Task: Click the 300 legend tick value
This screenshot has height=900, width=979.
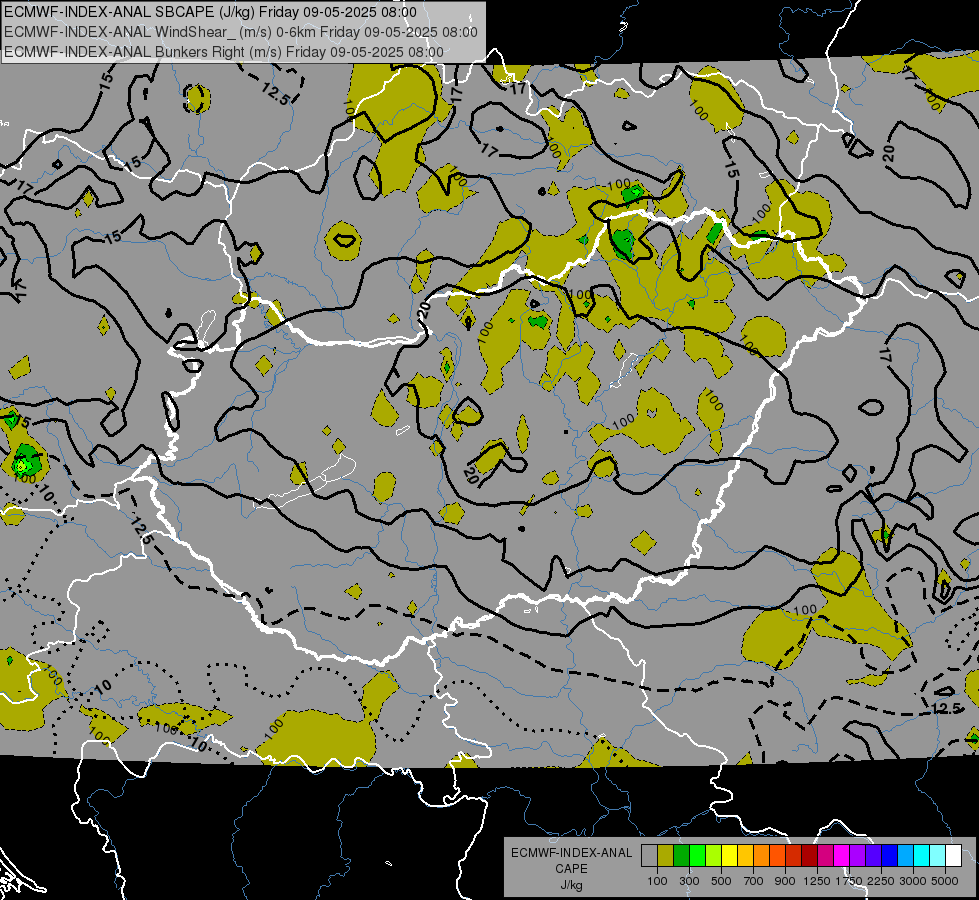Action: pyautogui.click(x=689, y=881)
